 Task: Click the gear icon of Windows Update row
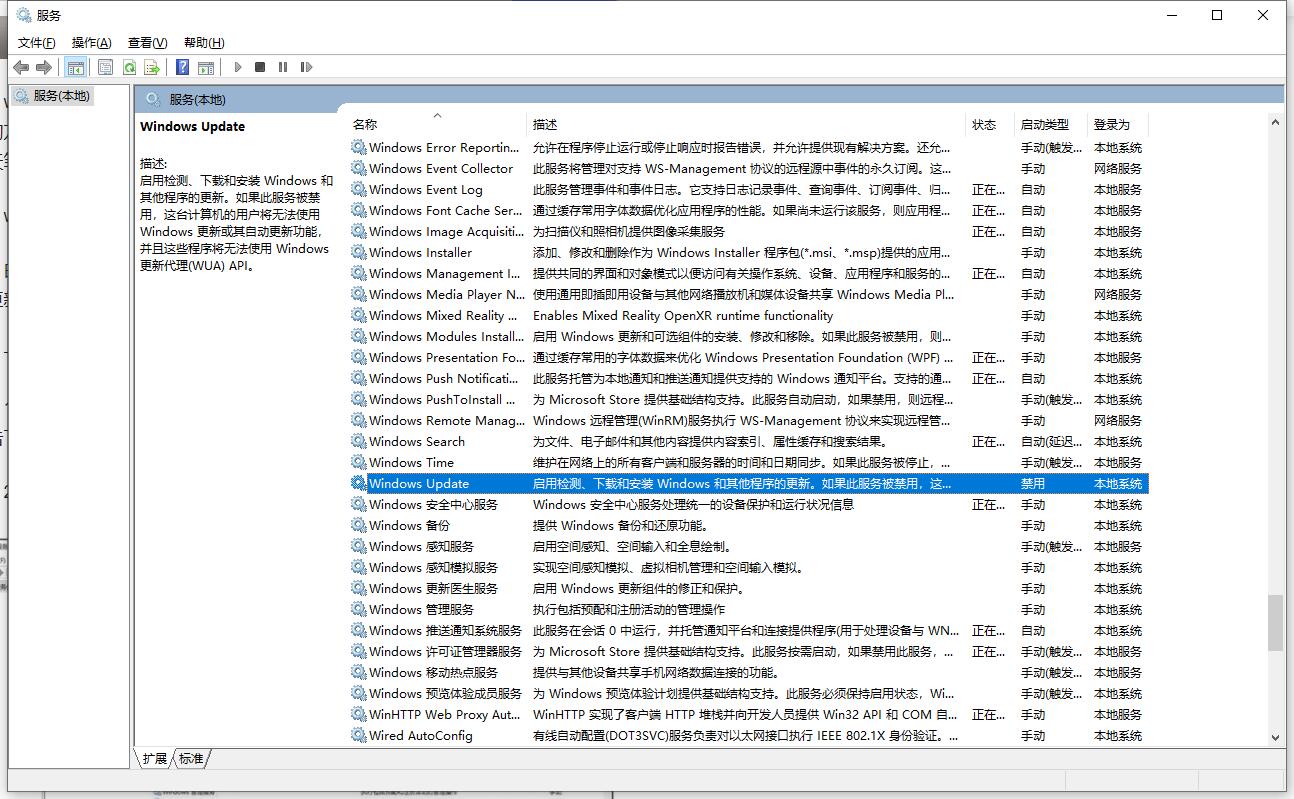click(x=359, y=483)
